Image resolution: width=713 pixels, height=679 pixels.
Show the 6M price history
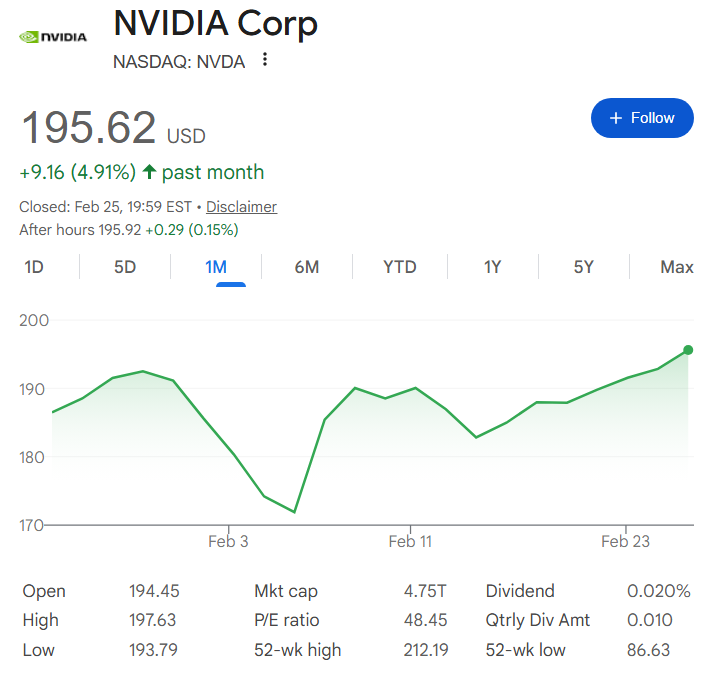(x=307, y=267)
